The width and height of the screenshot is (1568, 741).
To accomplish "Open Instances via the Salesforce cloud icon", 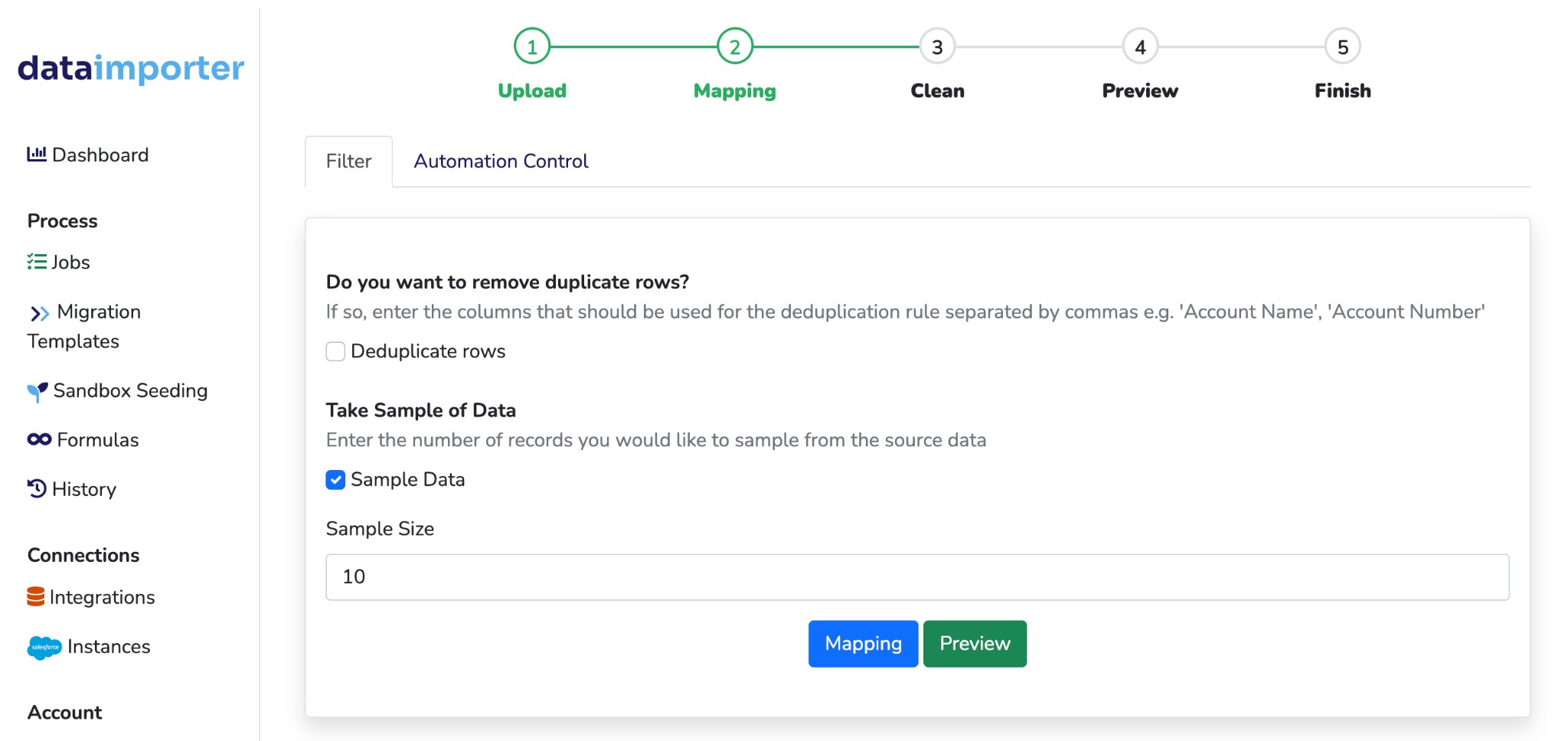I will pos(44,646).
